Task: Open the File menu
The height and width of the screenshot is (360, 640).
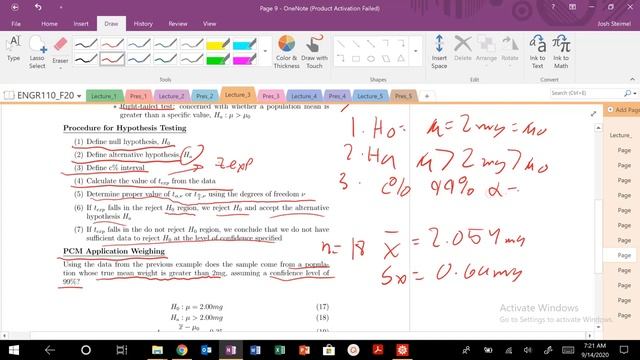Action: tap(16, 24)
